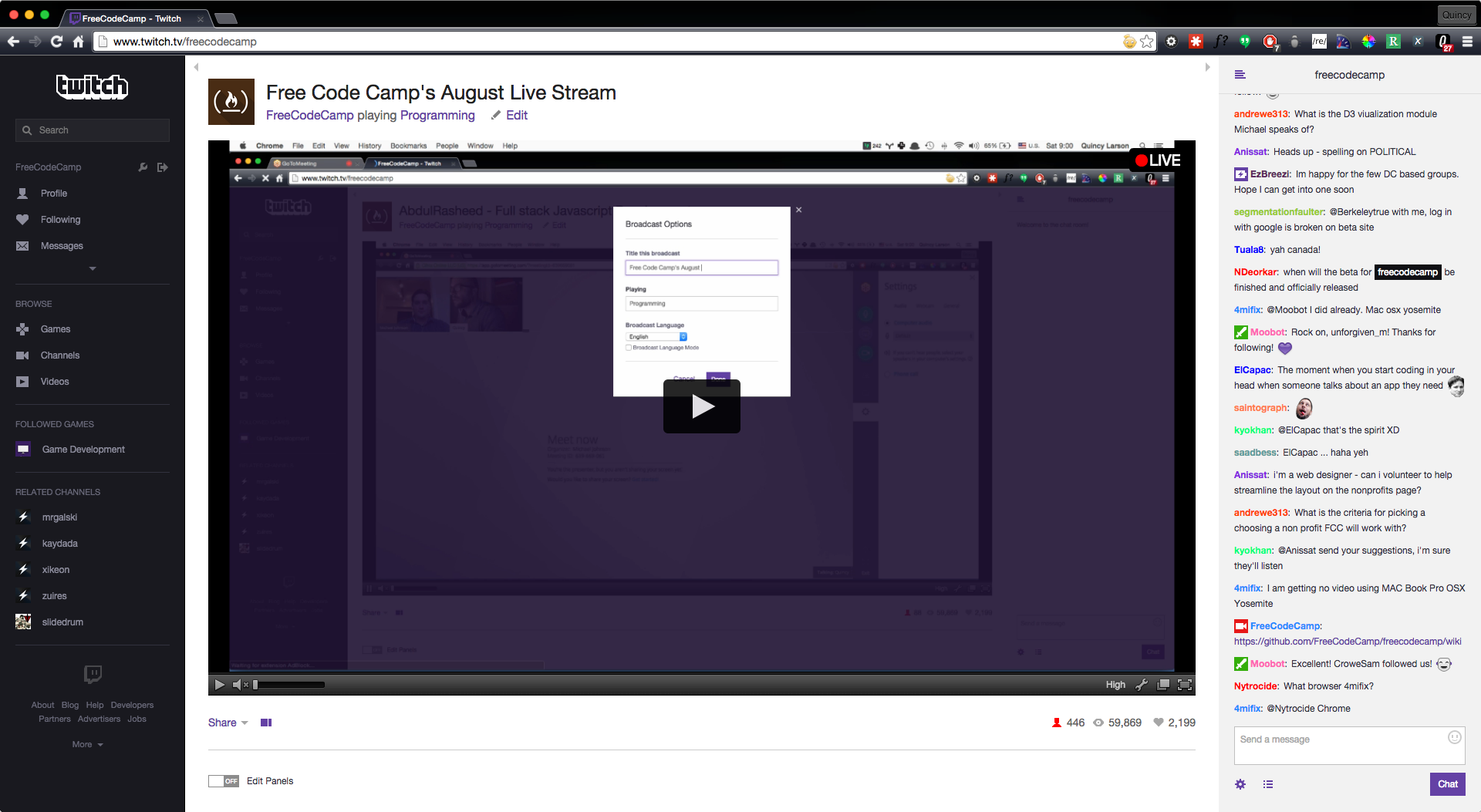Open Messages in the sidebar
1481x812 pixels.
click(62, 246)
